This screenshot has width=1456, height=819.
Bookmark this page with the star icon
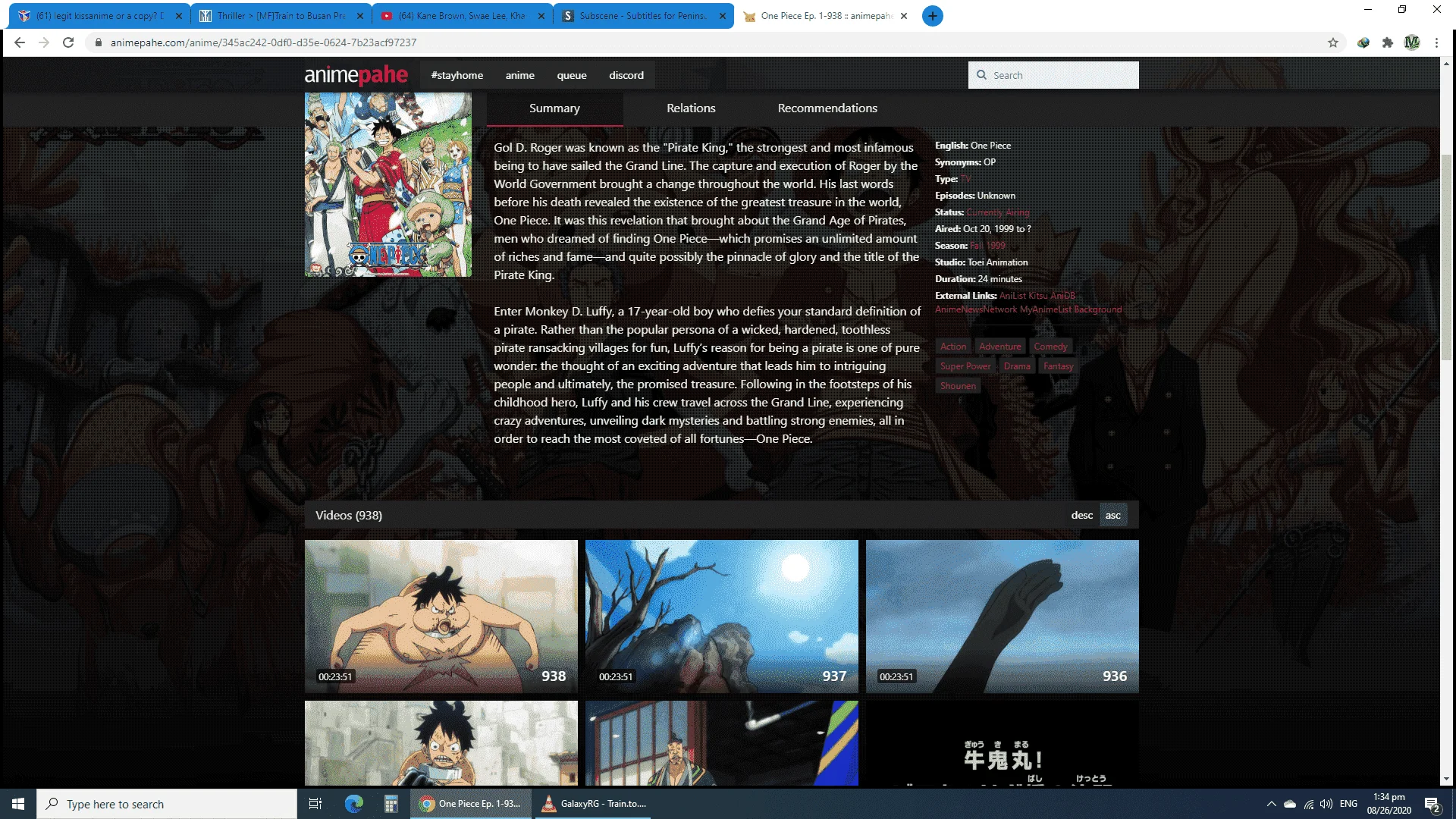[1333, 42]
